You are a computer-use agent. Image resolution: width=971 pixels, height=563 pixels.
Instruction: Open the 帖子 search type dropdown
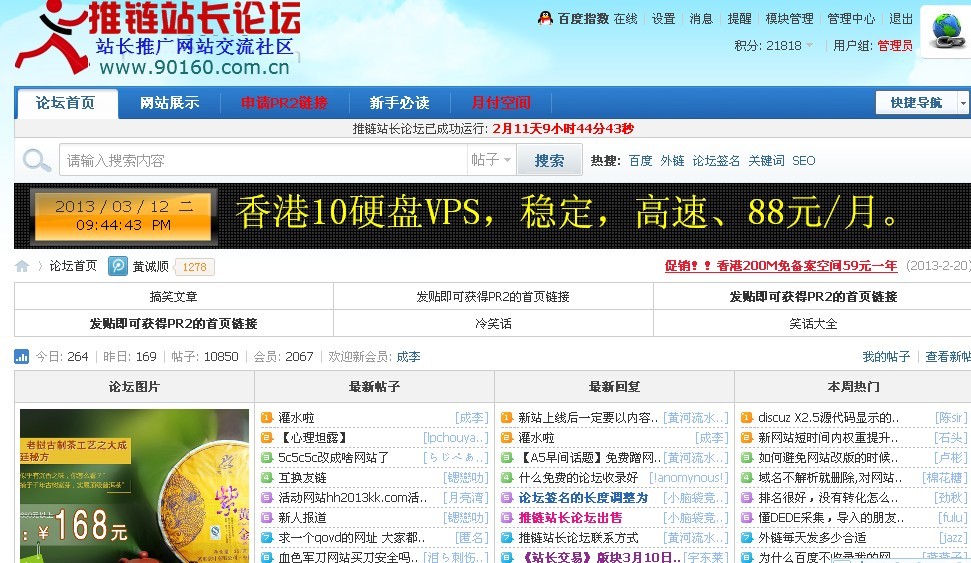pyautogui.click(x=491, y=160)
